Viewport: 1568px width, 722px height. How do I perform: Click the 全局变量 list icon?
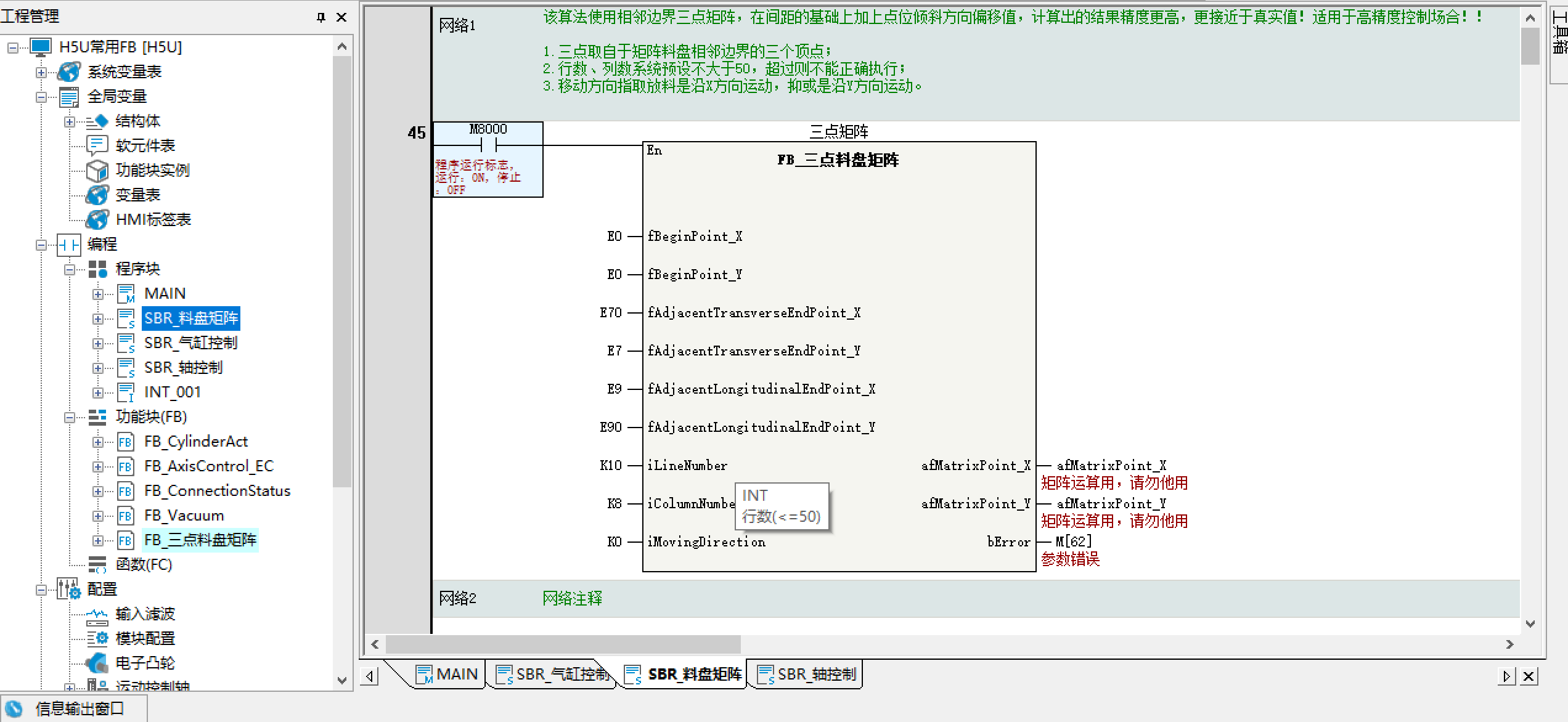point(69,97)
